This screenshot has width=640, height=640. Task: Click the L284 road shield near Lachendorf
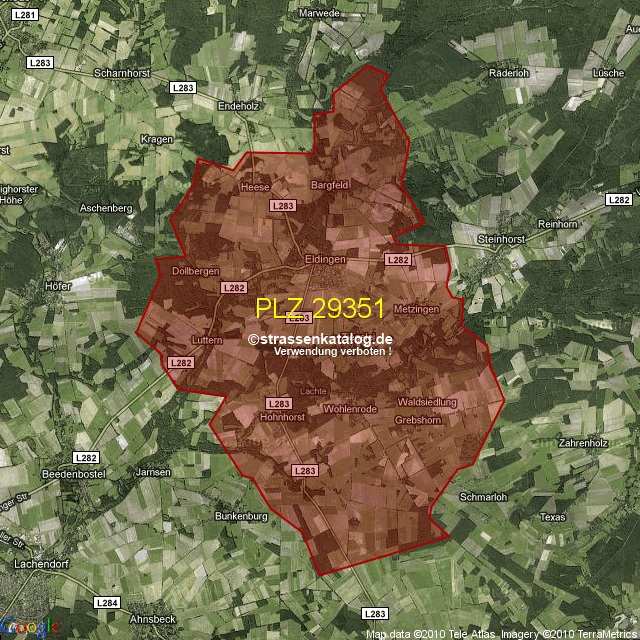coord(107,602)
